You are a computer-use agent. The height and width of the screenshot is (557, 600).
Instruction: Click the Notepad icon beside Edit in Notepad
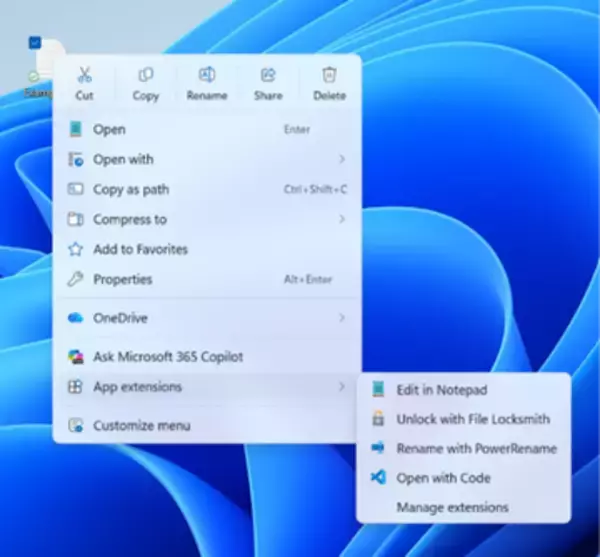[378, 389]
